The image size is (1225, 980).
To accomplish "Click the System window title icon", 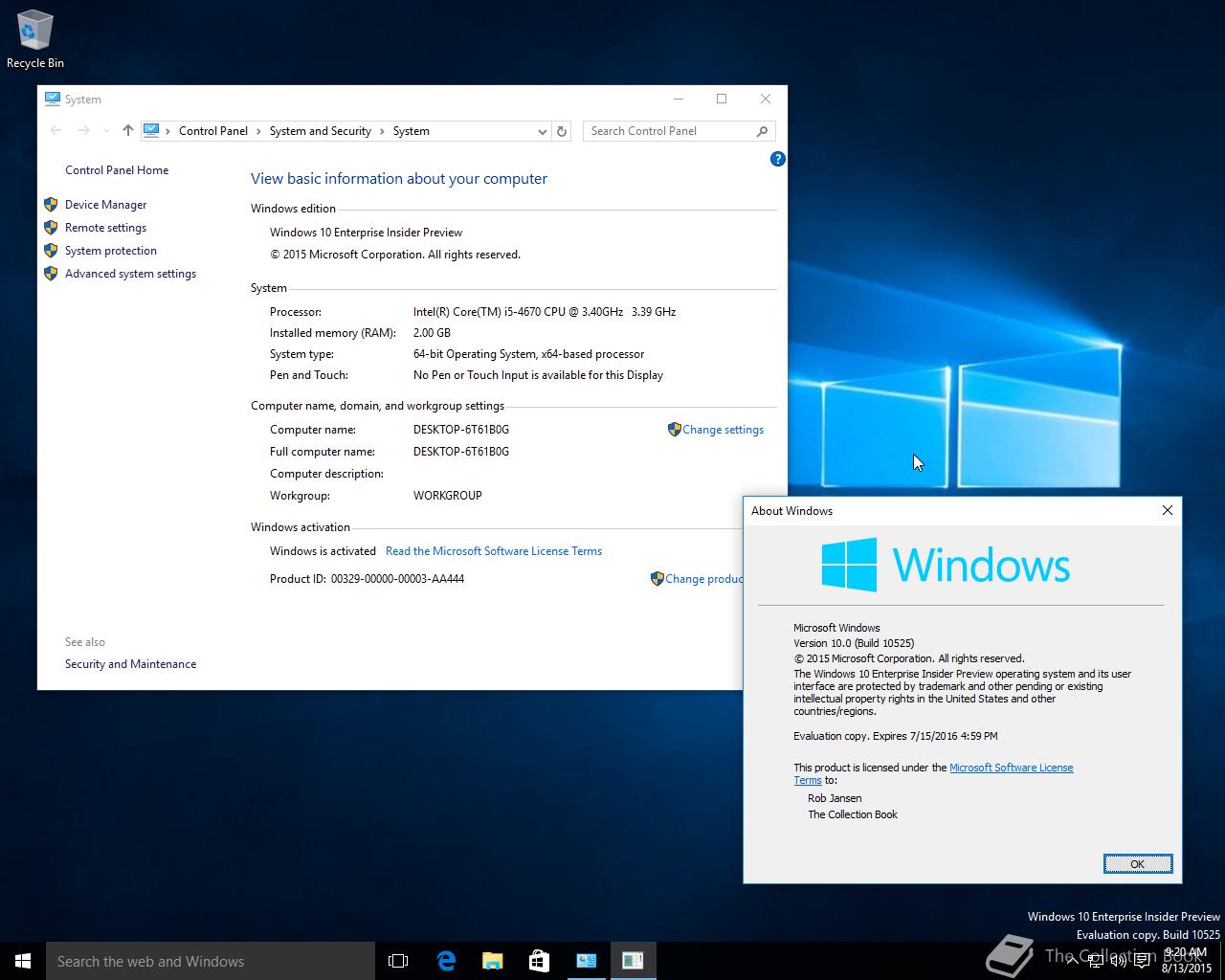I will coord(53,99).
